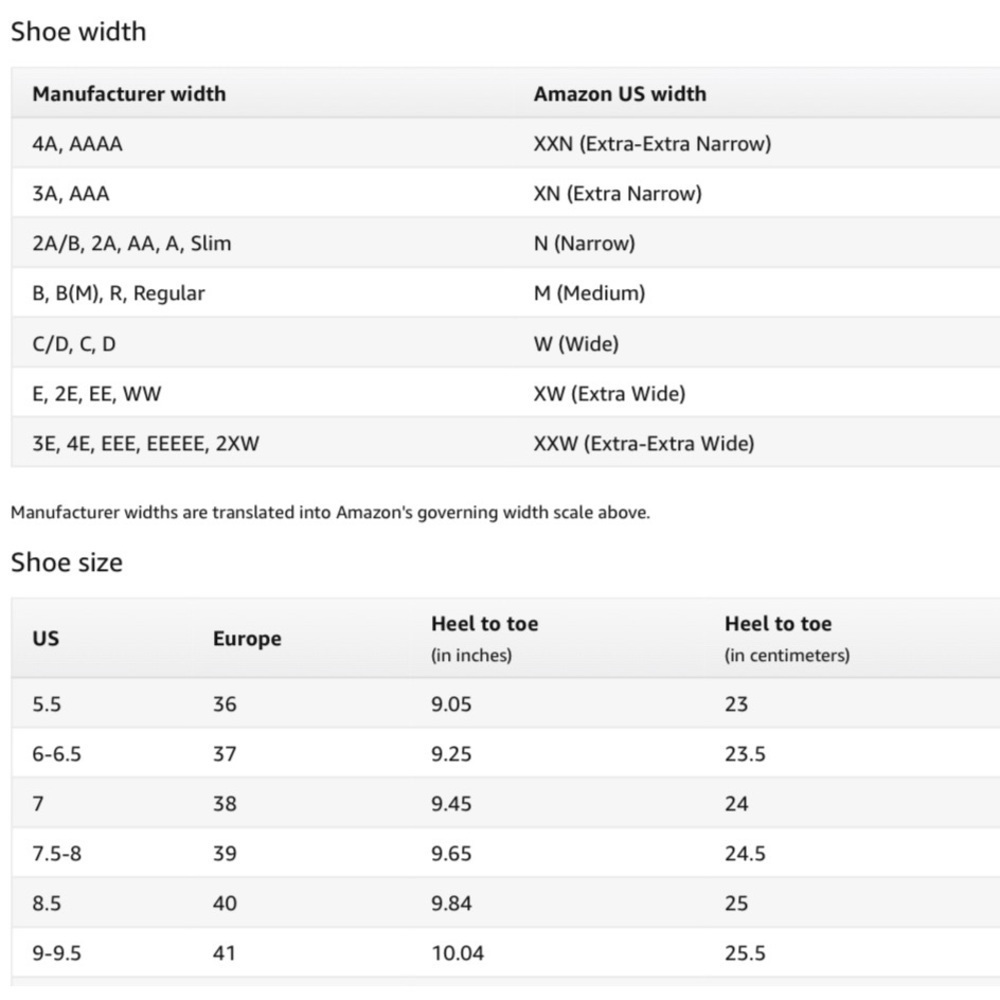Click the "XW (Extra Wide)" width cell

pos(609,394)
